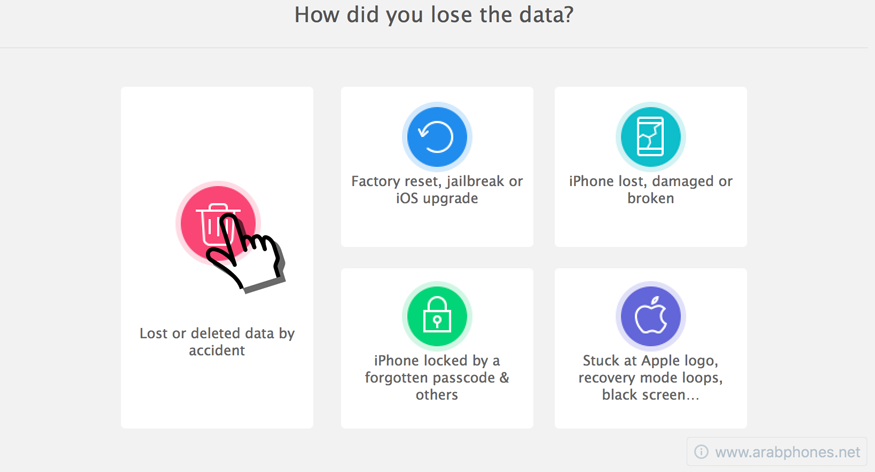This screenshot has width=875, height=472.
Task: Select the blue factory reset arrow icon
Action: [437, 137]
